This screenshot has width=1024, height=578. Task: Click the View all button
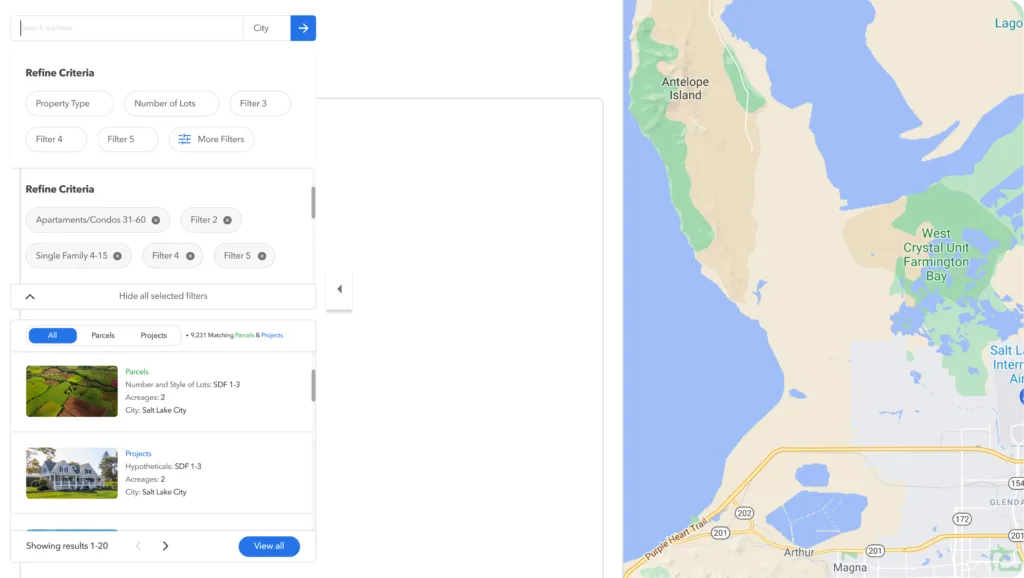pos(269,546)
